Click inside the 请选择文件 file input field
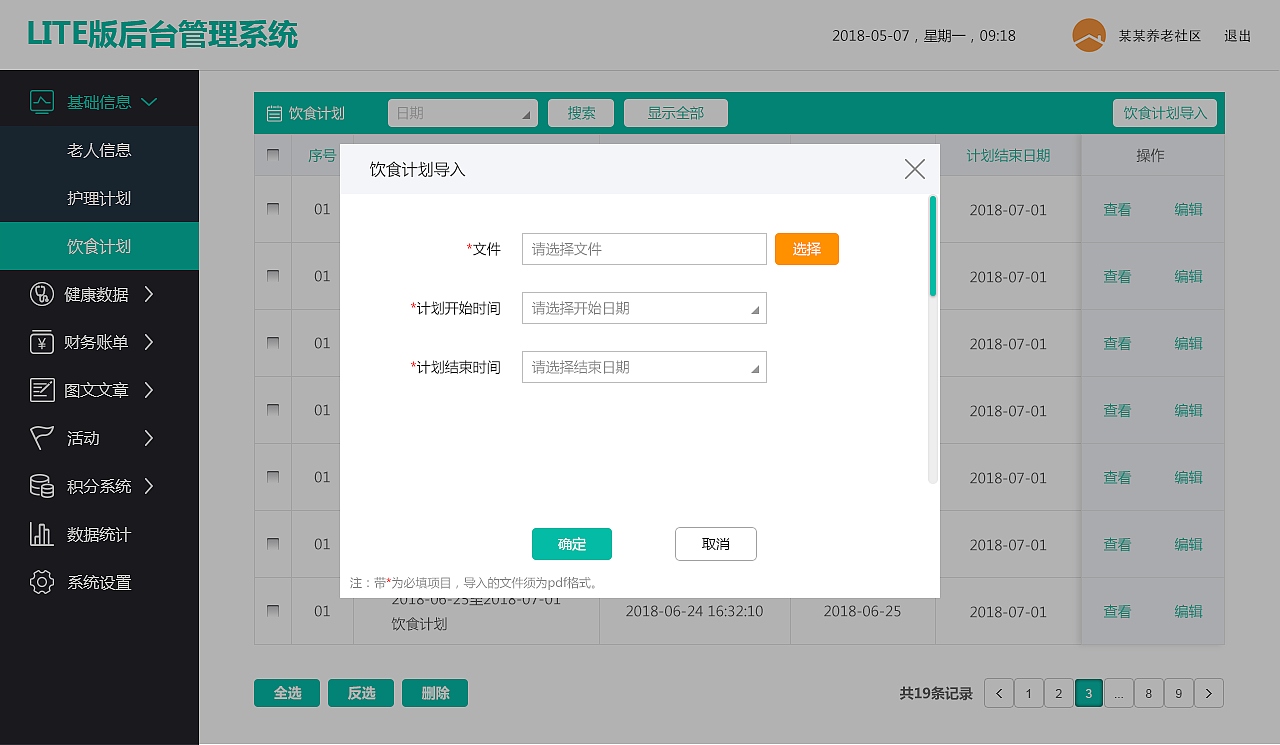The width and height of the screenshot is (1280, 745). tap(644, 249)
